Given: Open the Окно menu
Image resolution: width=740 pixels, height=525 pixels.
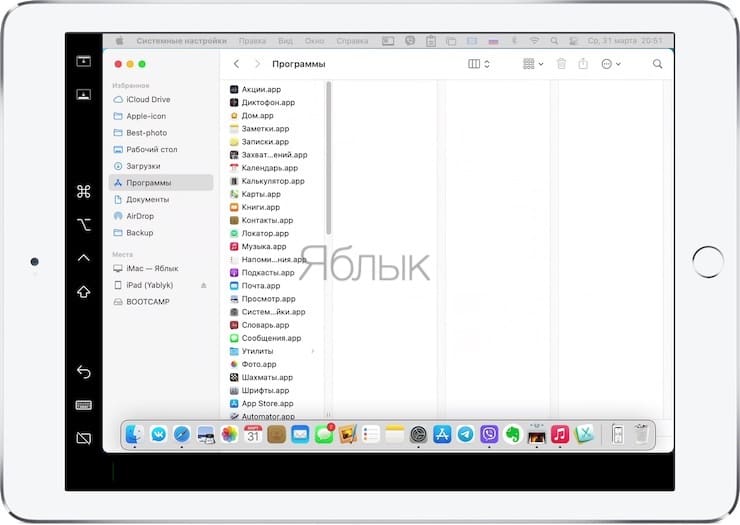Looking at the screenshot, I should (314, 41).
